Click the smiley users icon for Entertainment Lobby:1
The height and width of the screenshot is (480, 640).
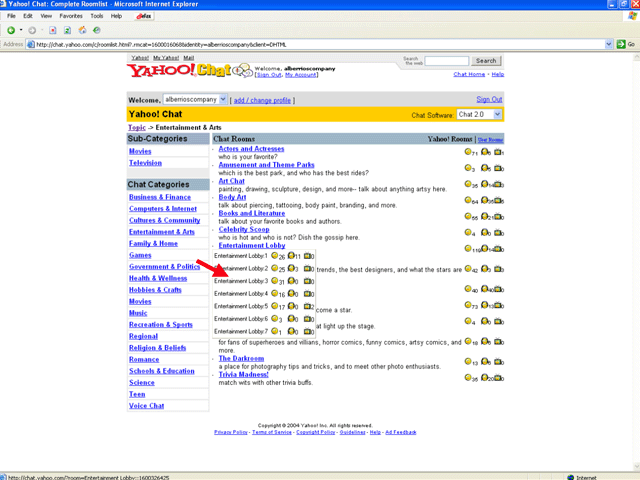point(274,256)
